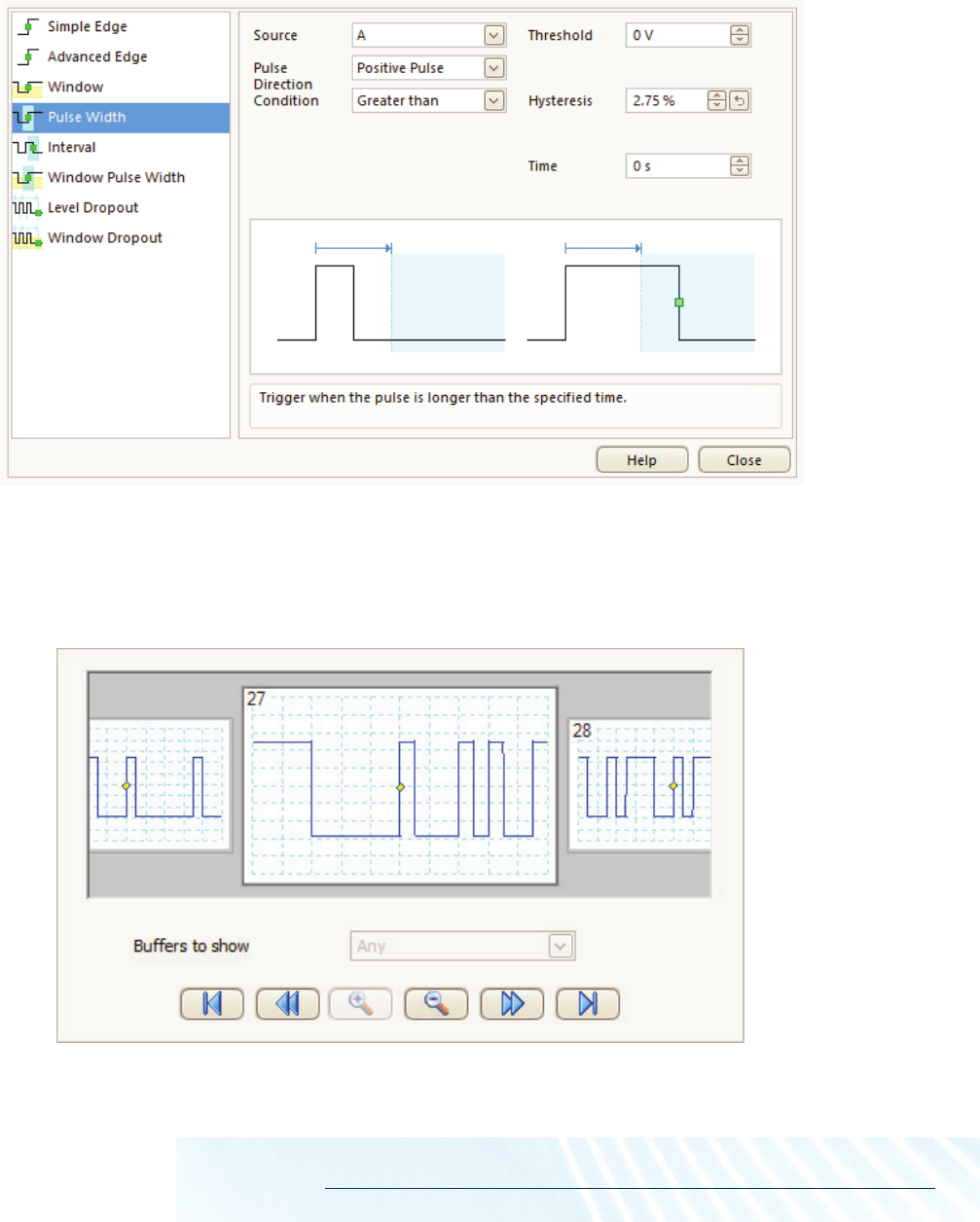Step back through buffers quickly
Viewport: 980px width, 1222px height.
288,1003
